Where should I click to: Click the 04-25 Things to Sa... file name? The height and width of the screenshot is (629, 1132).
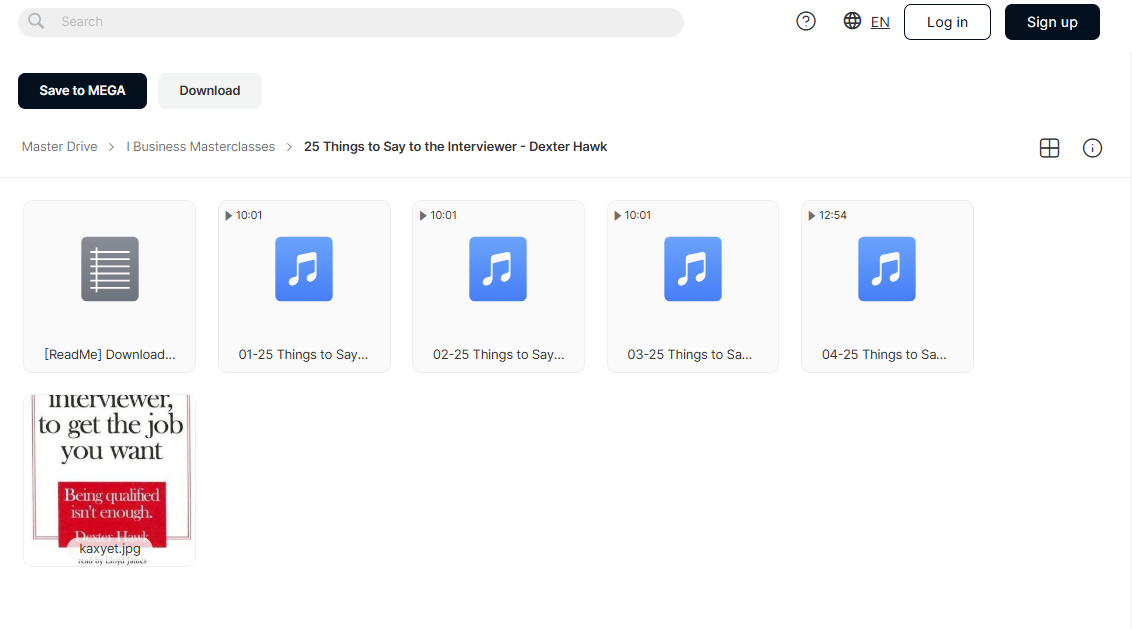[x=884, y=355]
